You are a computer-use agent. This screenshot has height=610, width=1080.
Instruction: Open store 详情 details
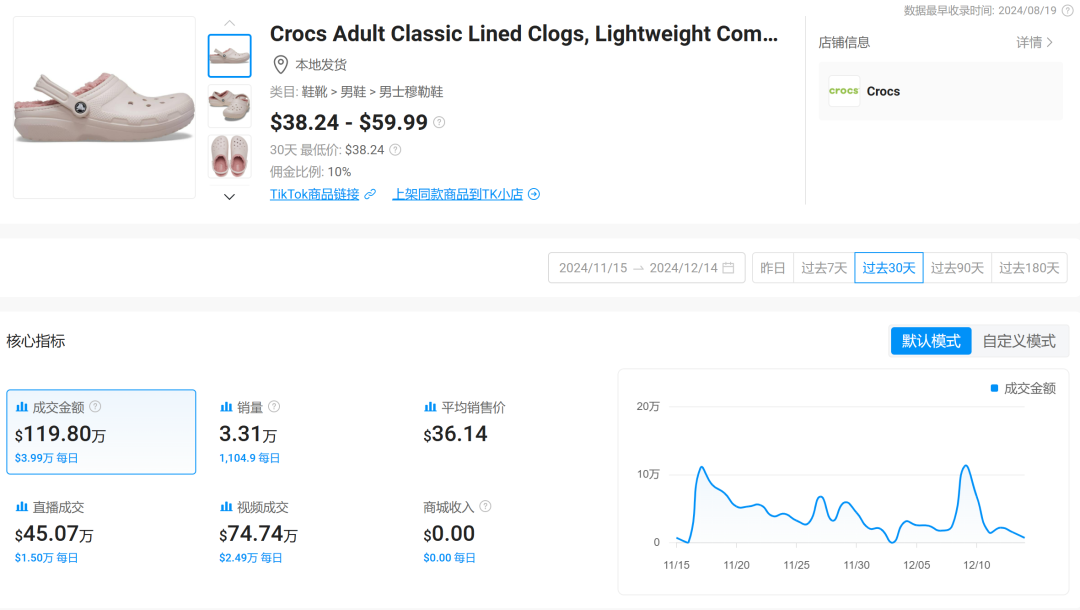(x=1034, y=42)
